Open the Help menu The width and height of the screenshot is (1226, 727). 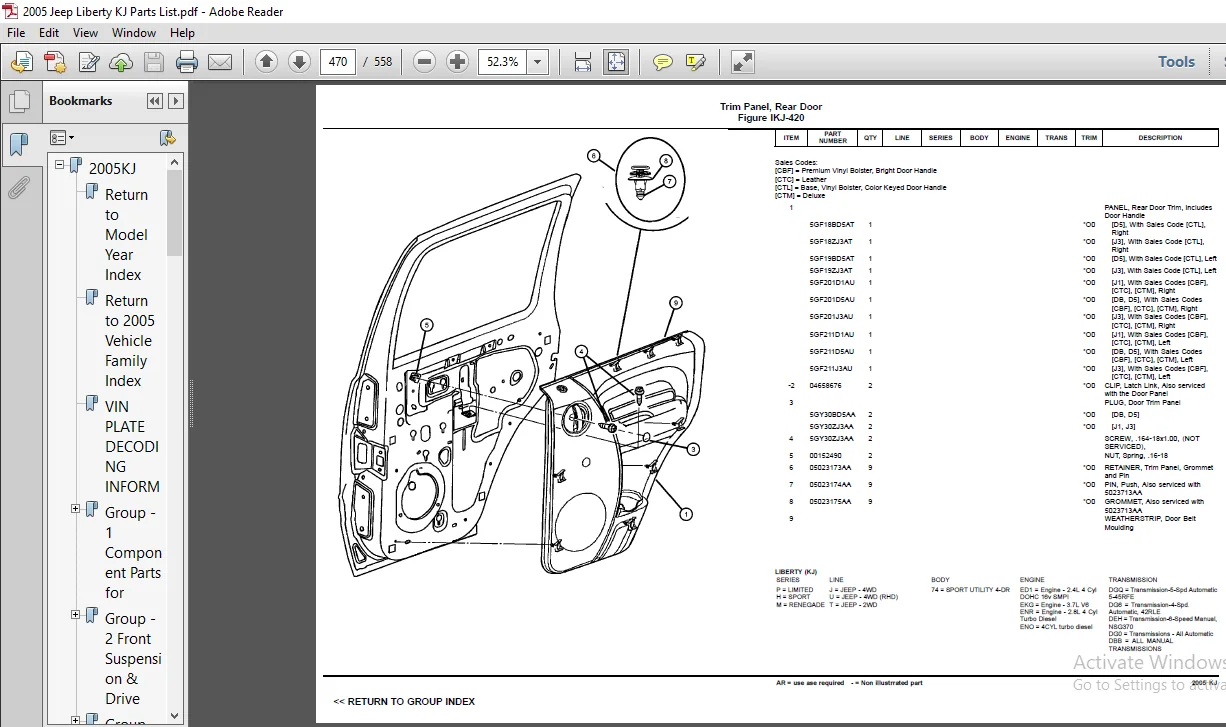click(x=182, y=32)
